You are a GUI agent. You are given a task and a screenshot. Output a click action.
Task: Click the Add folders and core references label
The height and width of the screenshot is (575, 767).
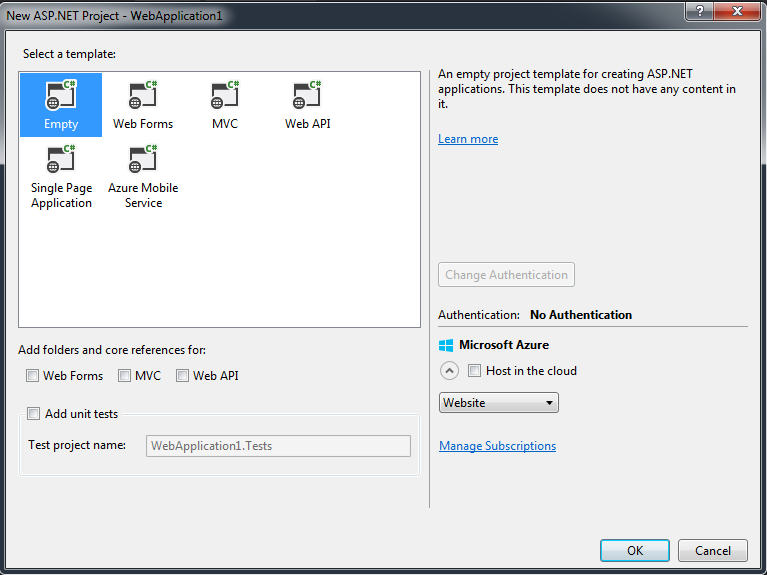coord(112,350)
